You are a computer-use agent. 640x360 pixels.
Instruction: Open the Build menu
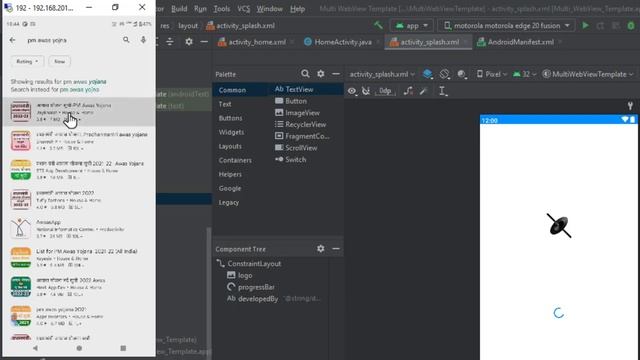[x=179, y=9]
